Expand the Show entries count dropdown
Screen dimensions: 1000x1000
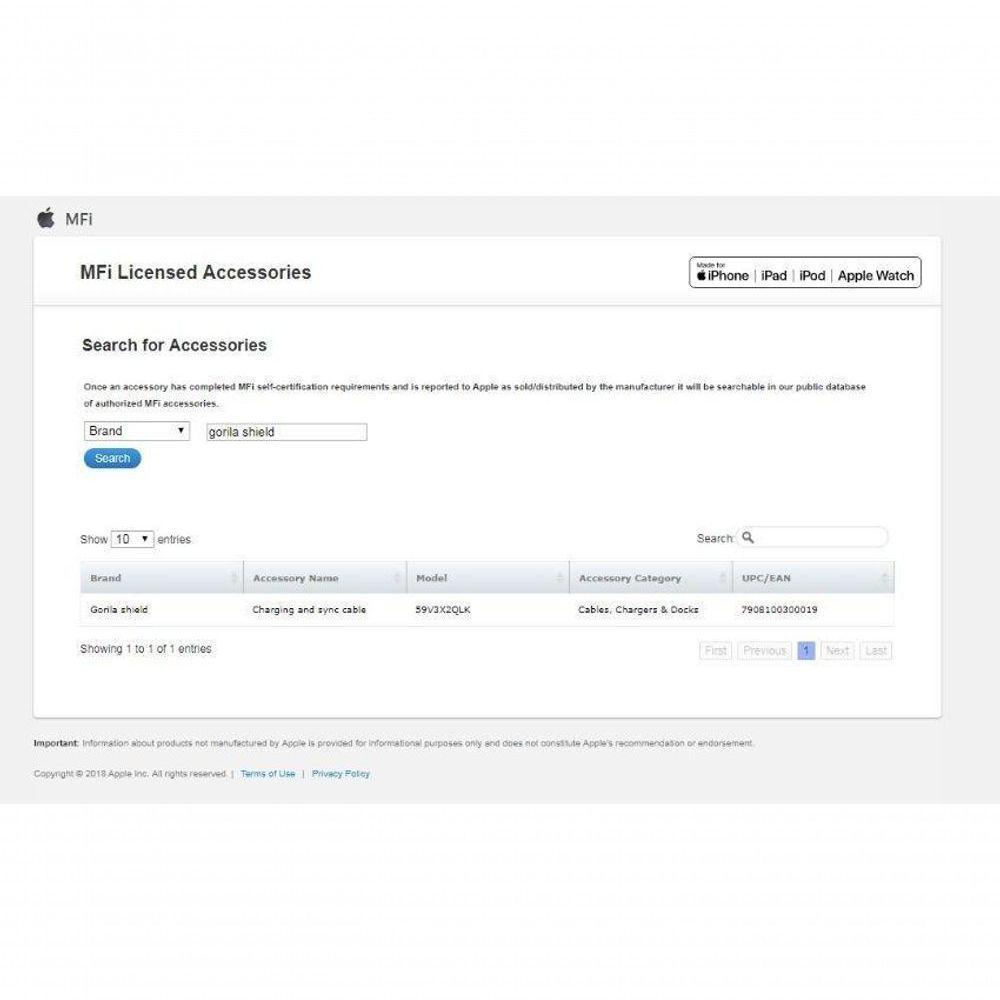(x=132, y=539)
